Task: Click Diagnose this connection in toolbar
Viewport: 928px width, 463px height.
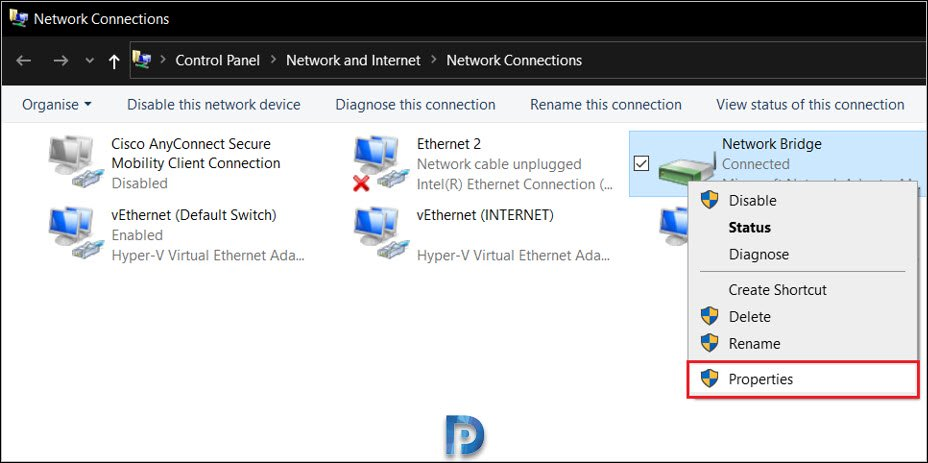Action: pos(415,105)
